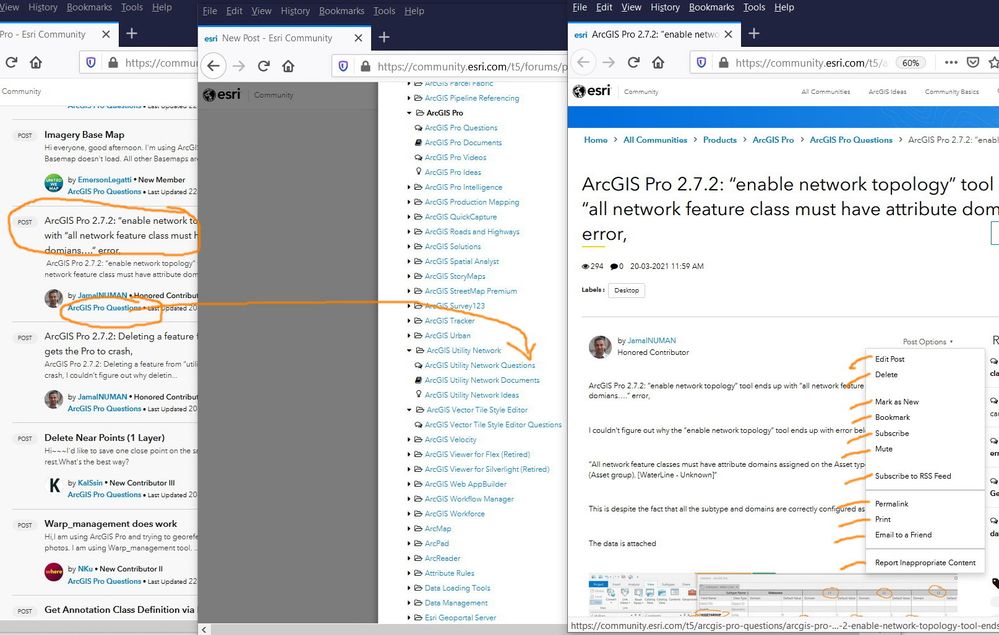Click shield icon in ArcGIS Pro 2.7.2 window
Viewport: 999px width, 635px height.
[x=701, y=62]
